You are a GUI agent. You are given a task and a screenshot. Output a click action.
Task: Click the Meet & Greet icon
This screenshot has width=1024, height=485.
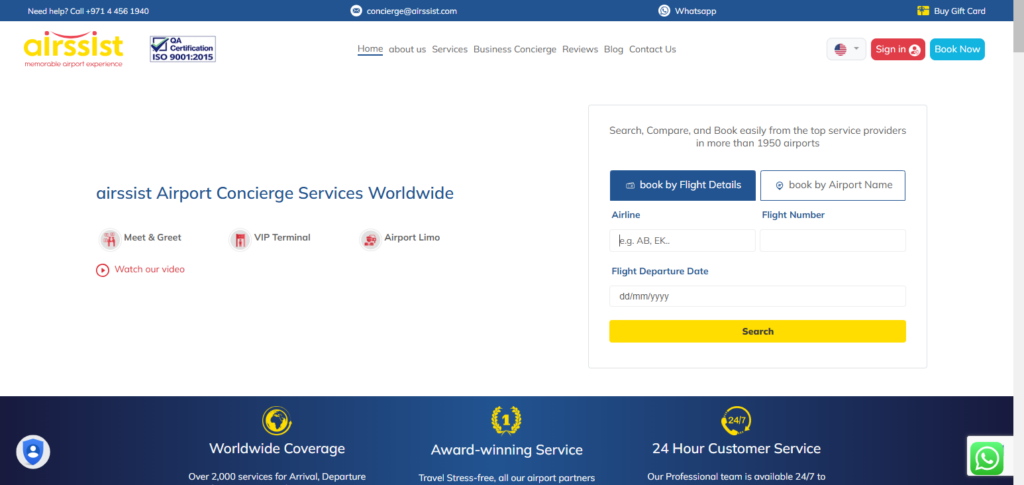[x=110, y=240]
